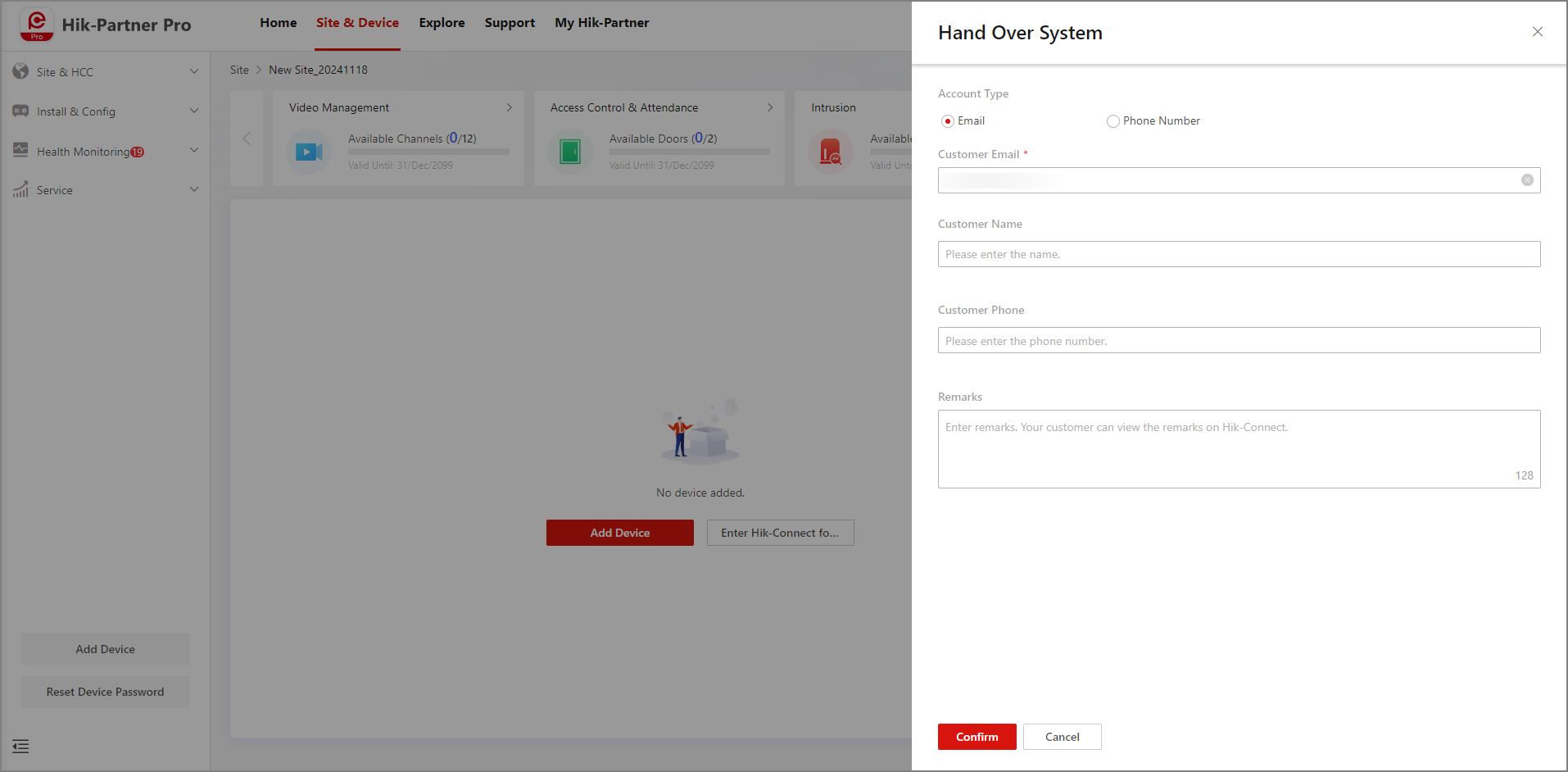
Task: Open Access Control & Attendance arrow
Action: [x=769, y=107]
